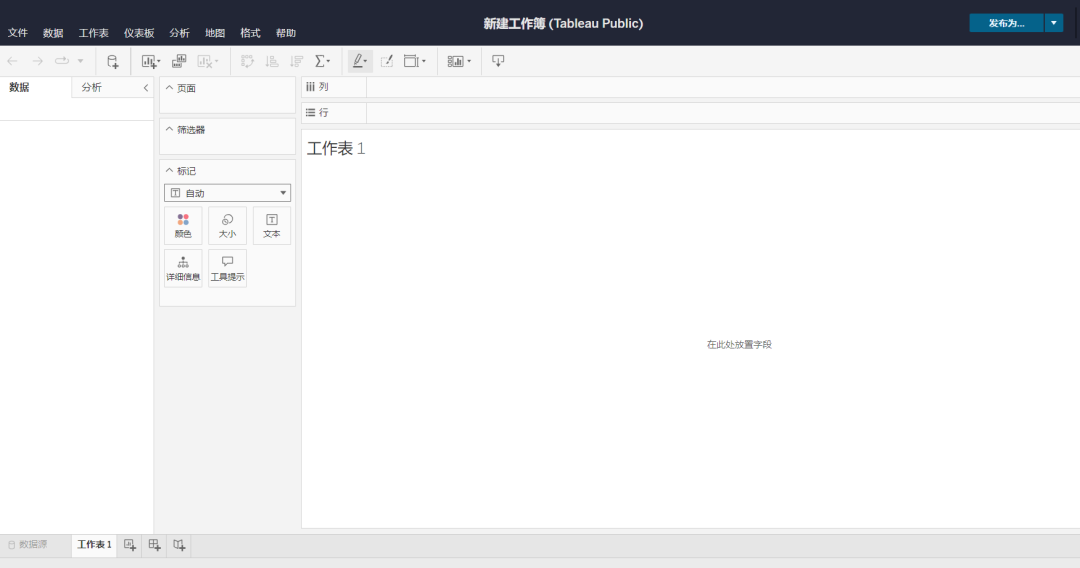
Task: Click the new dashboard icon in bottom bar
Action: [x=154, y=545]
